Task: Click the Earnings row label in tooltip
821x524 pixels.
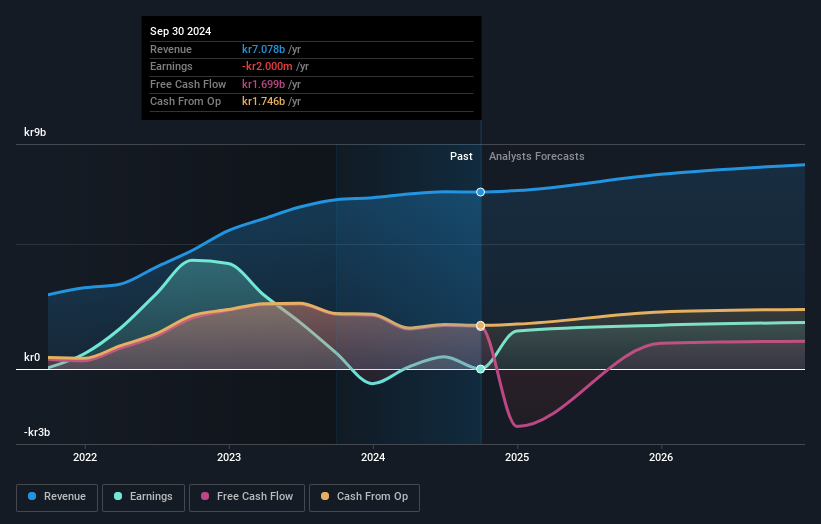Action: pyautogui.click(x=171, y=66)
